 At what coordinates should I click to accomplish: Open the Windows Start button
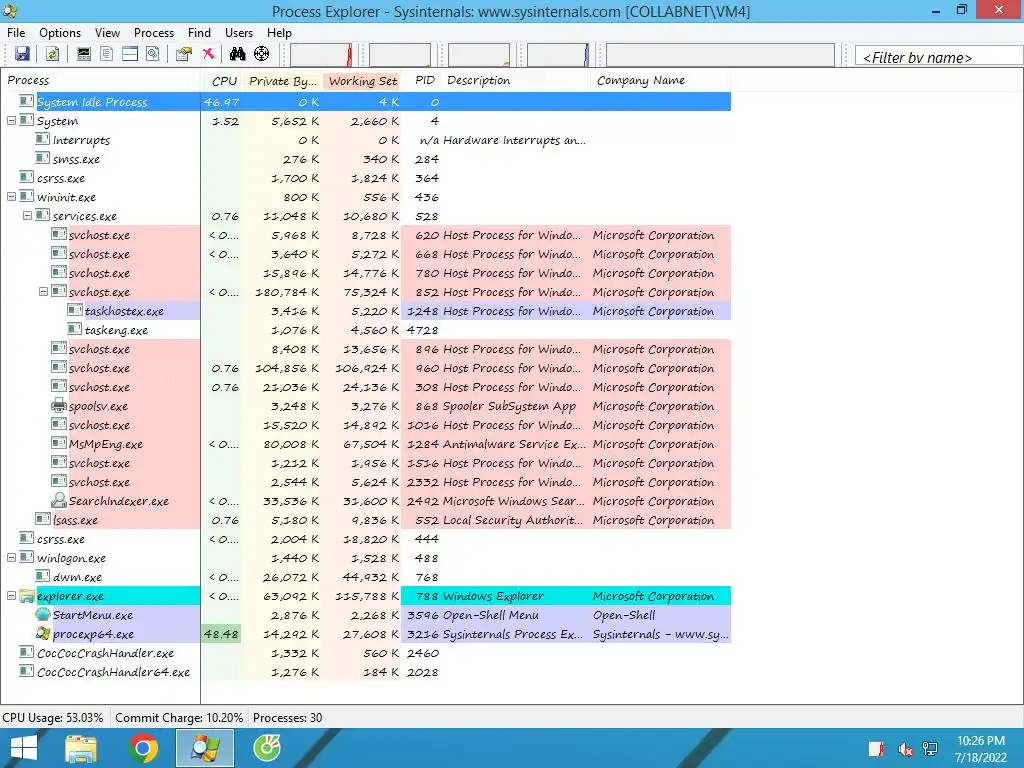tap(24, 748)
